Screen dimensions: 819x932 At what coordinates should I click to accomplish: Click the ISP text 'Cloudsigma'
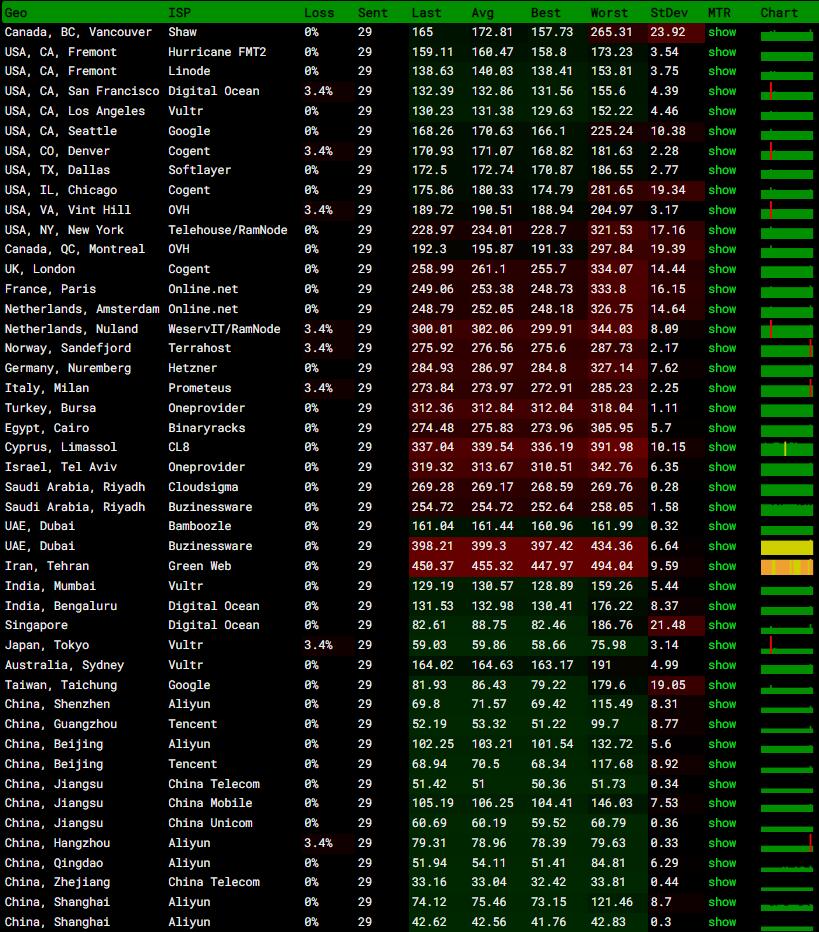click(203, 487)
